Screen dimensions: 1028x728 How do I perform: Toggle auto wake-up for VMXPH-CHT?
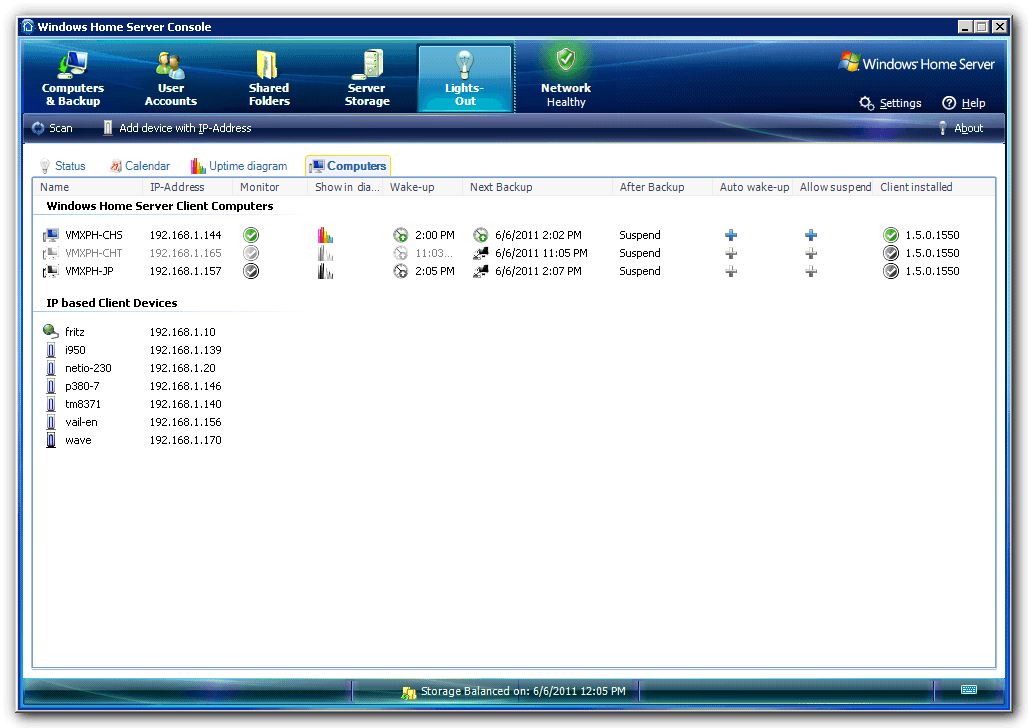tap(731, 253)
